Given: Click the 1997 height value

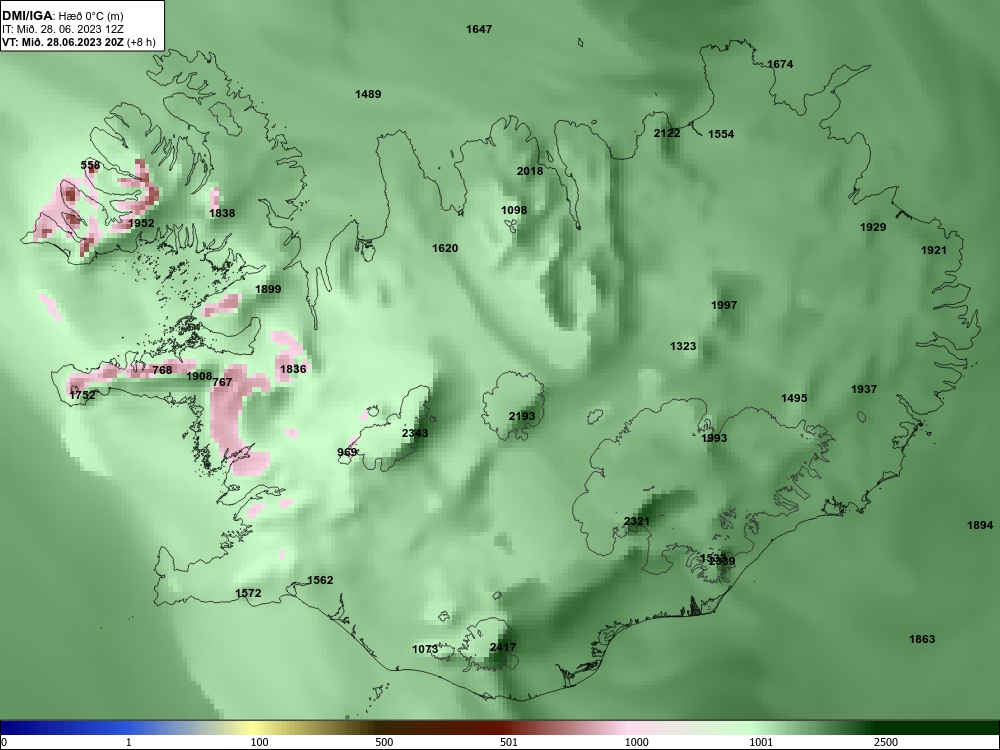Looking at the screenshot, I should (x=724, y=305).
